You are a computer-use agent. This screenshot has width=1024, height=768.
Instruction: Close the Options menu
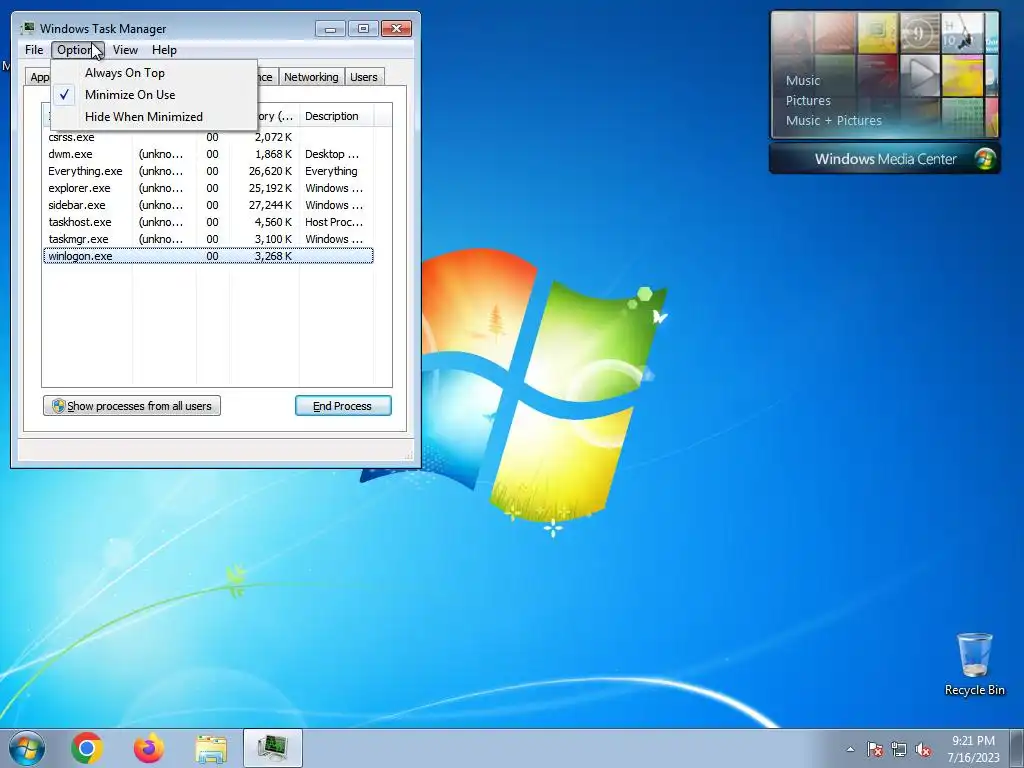[77, 50]
